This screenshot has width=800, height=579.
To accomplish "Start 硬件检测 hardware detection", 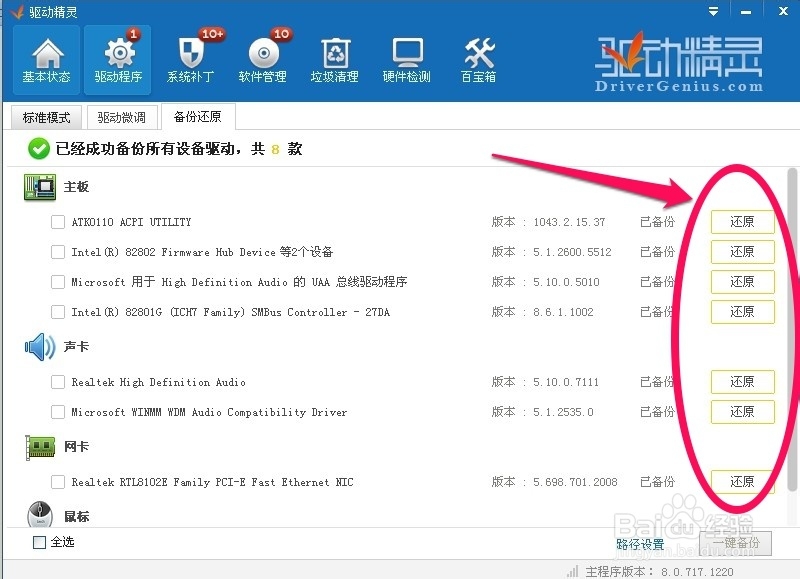I will click(405, 58).
